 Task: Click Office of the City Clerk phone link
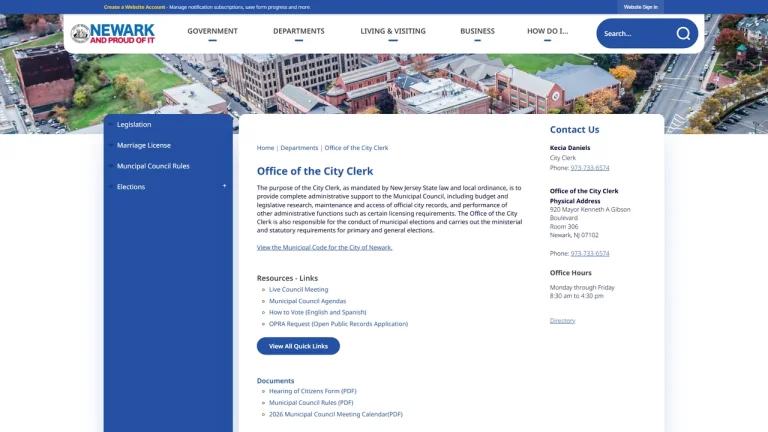coord(590,253)
